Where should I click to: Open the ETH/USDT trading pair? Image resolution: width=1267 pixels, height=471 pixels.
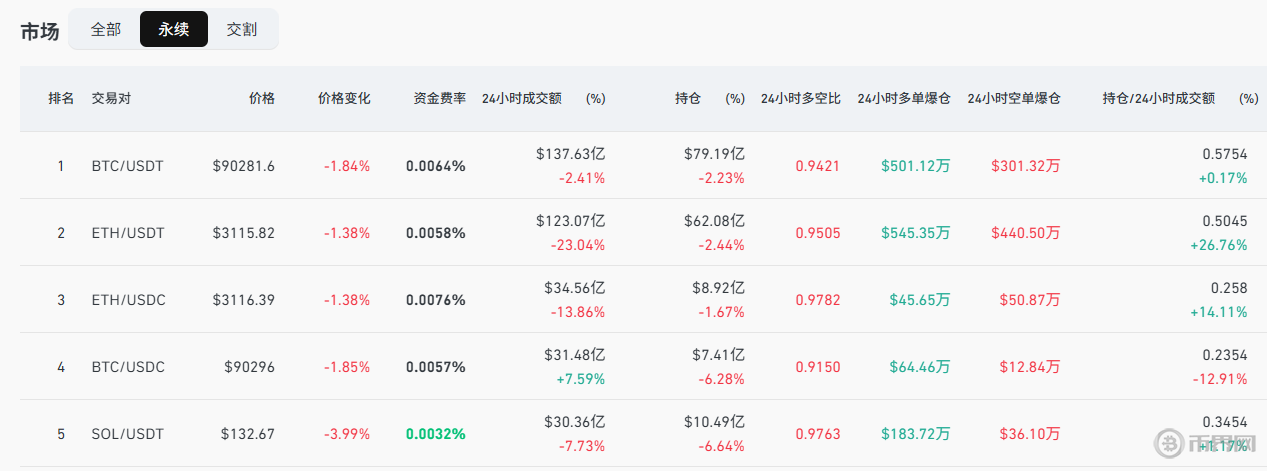point(127,233)
